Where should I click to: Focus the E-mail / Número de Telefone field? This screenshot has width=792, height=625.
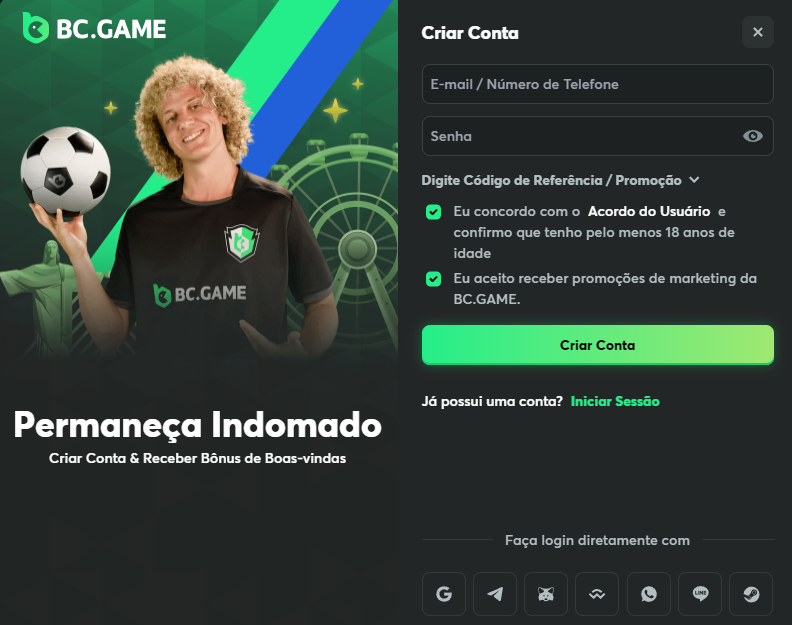tap(598, 84)
